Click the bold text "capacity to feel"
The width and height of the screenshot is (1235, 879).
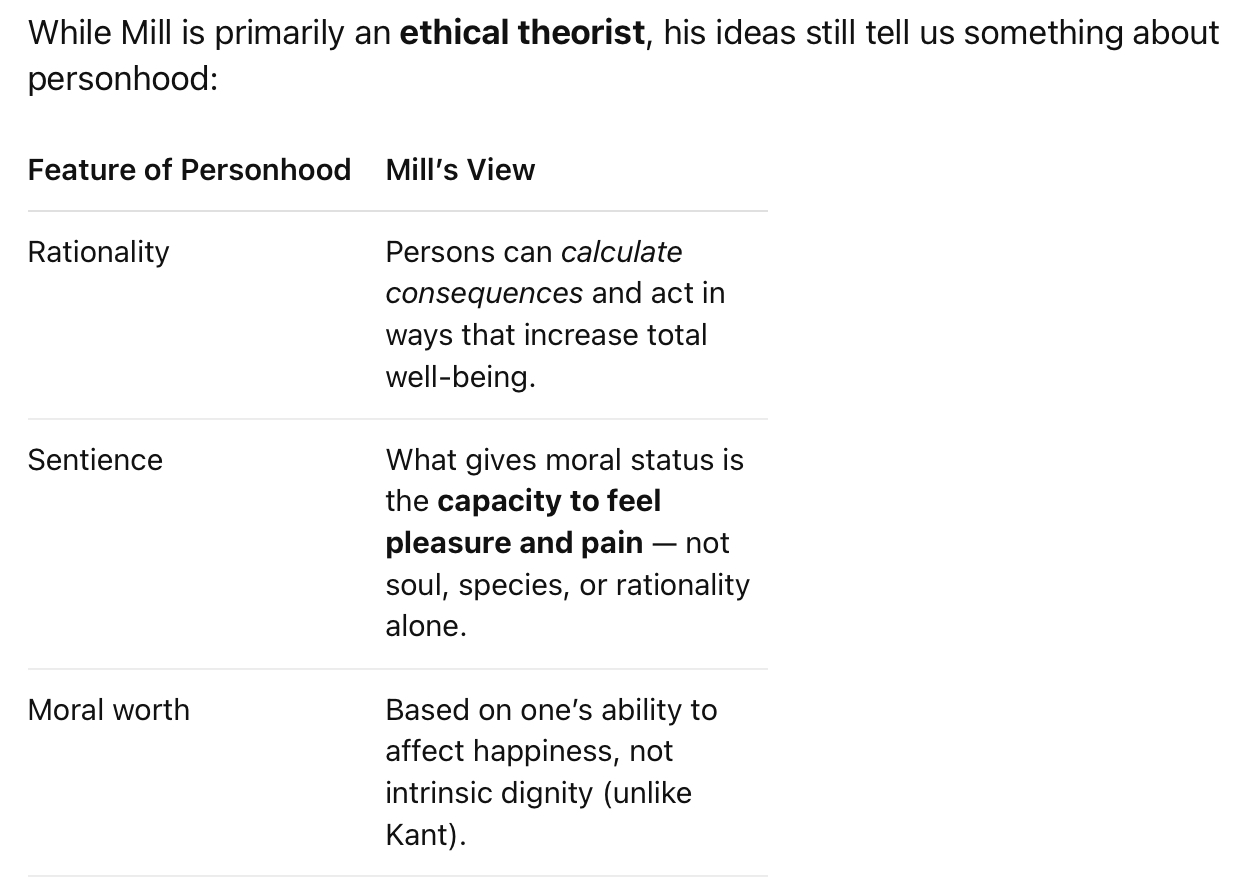pyautogui.click(x=549, y=501)
